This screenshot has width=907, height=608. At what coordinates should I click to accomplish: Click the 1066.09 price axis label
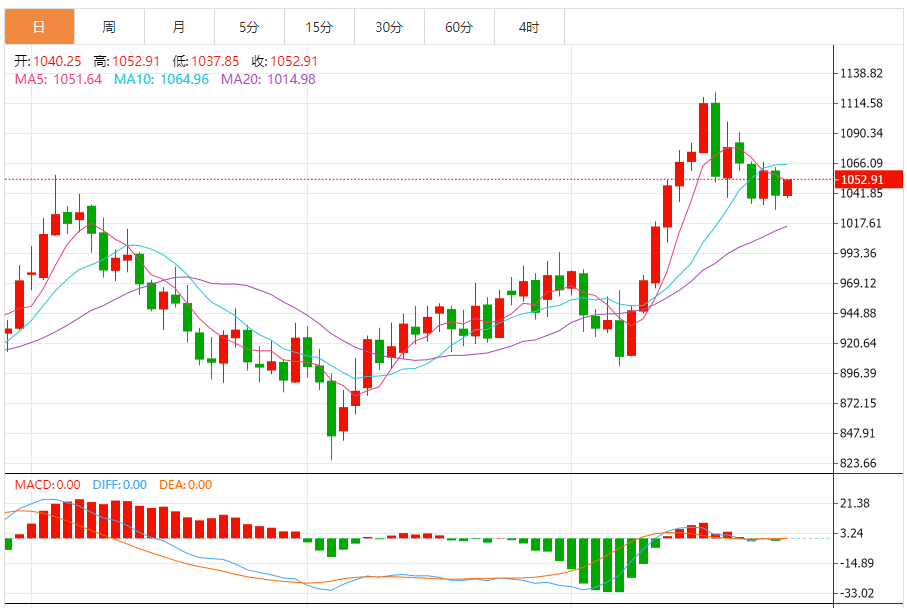(861, 163)
